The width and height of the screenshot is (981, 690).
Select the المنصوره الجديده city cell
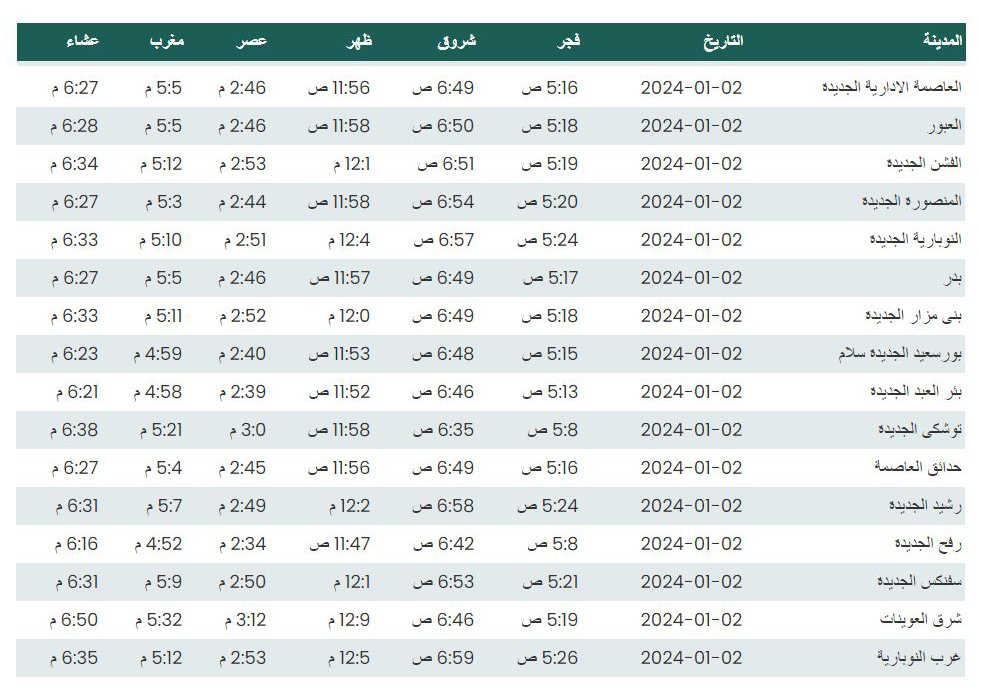[x=912, y=201]
